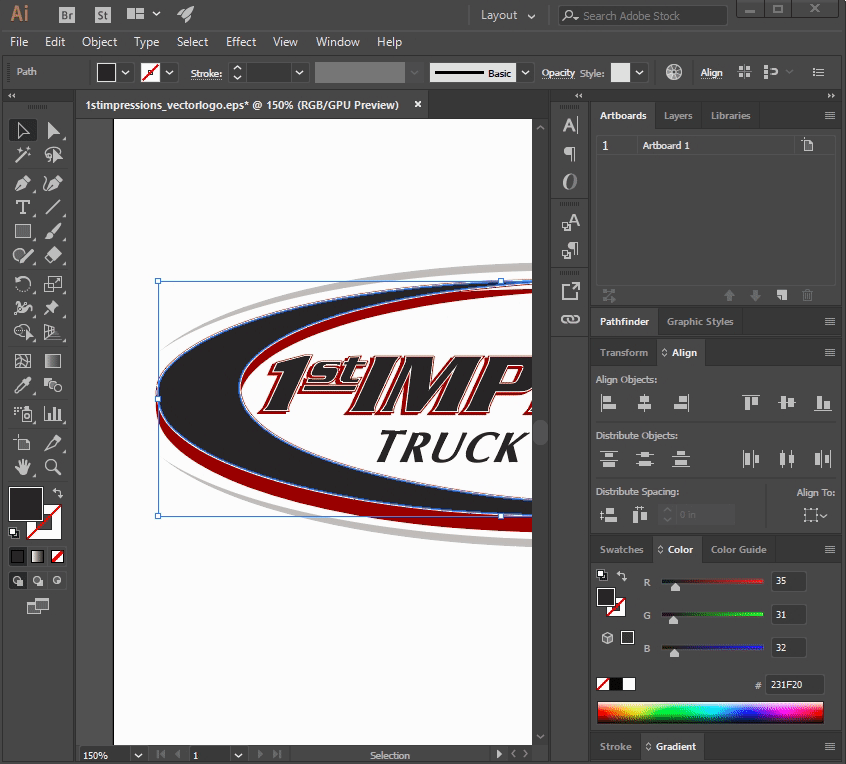
Task: Click the Stroke label link
Action: (206, 73)
